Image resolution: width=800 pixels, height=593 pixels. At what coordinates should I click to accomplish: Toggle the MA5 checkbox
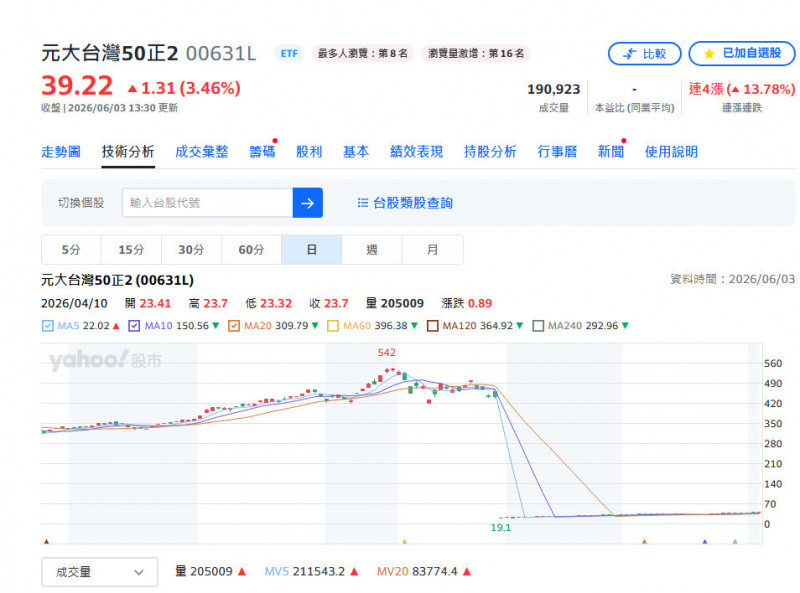click(47, 326)
